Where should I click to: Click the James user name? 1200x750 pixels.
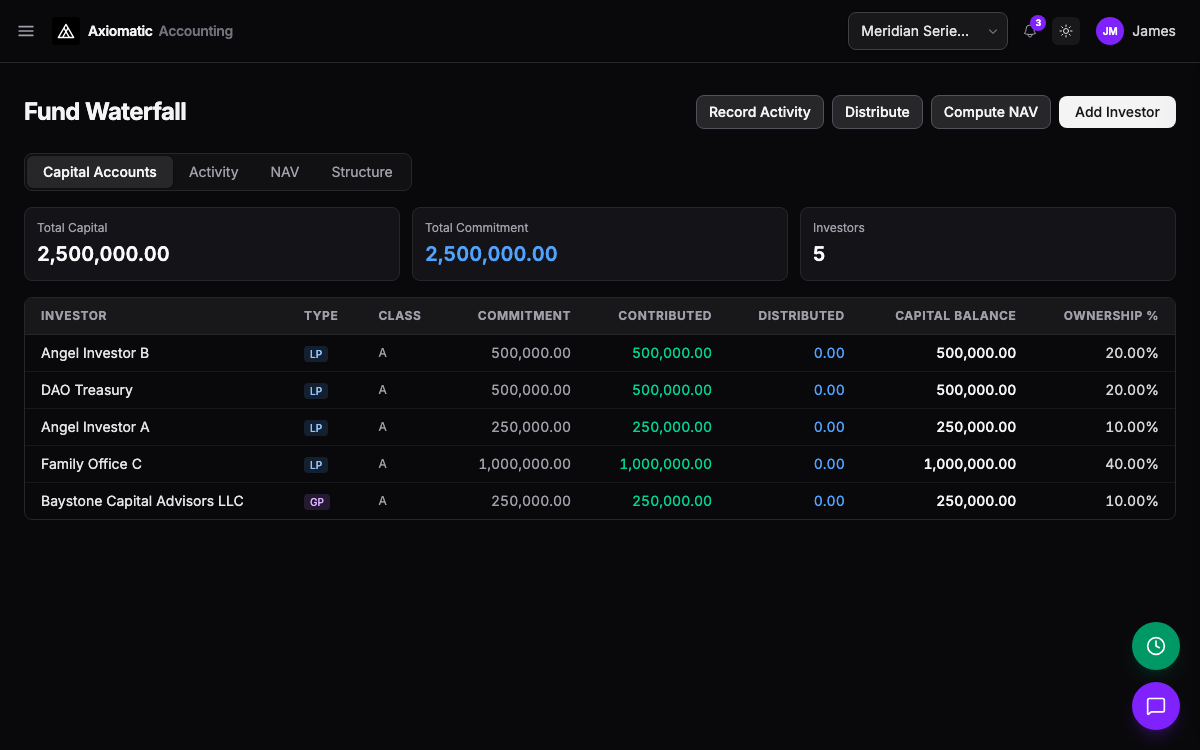(1154, 31)
